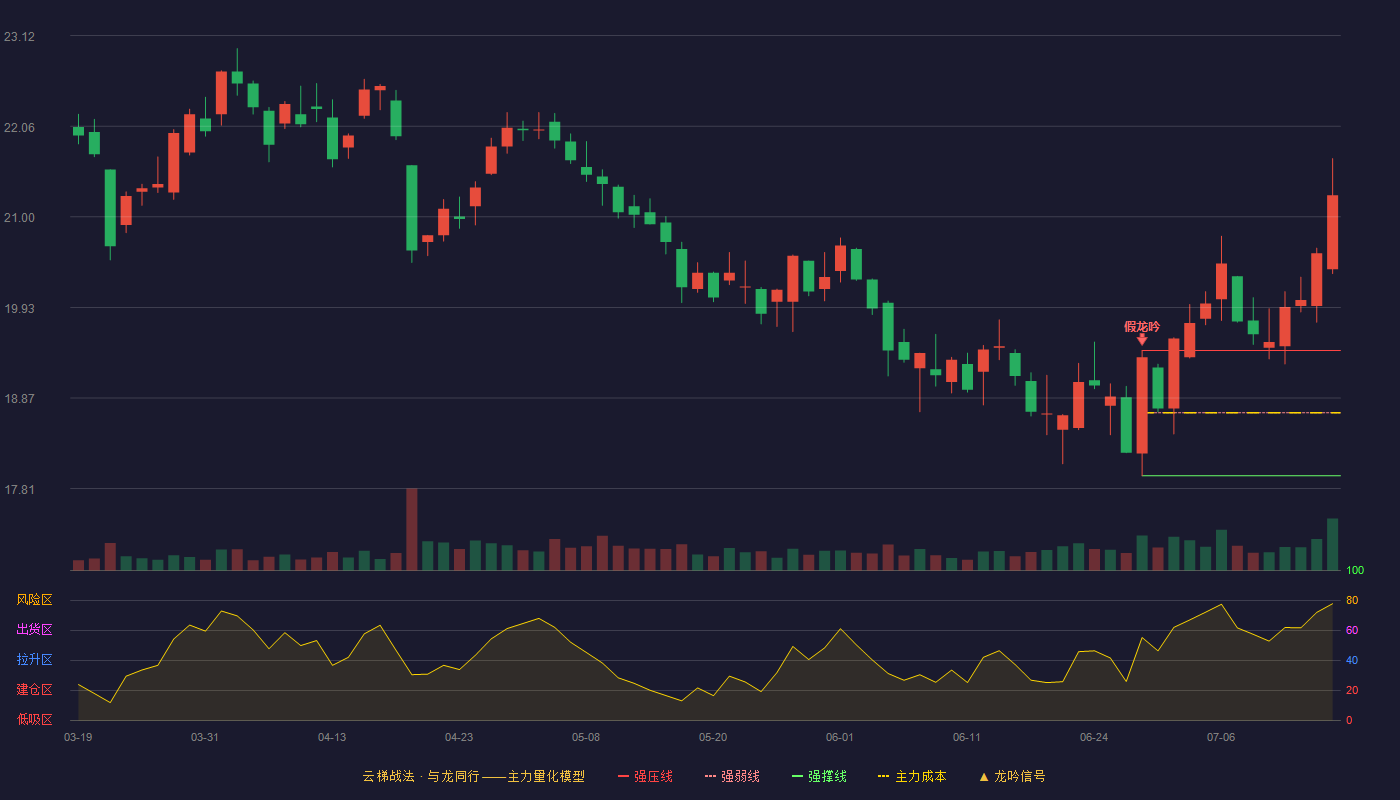
Task: Click the 建仓区 zone label
Action: click(34, 690)
